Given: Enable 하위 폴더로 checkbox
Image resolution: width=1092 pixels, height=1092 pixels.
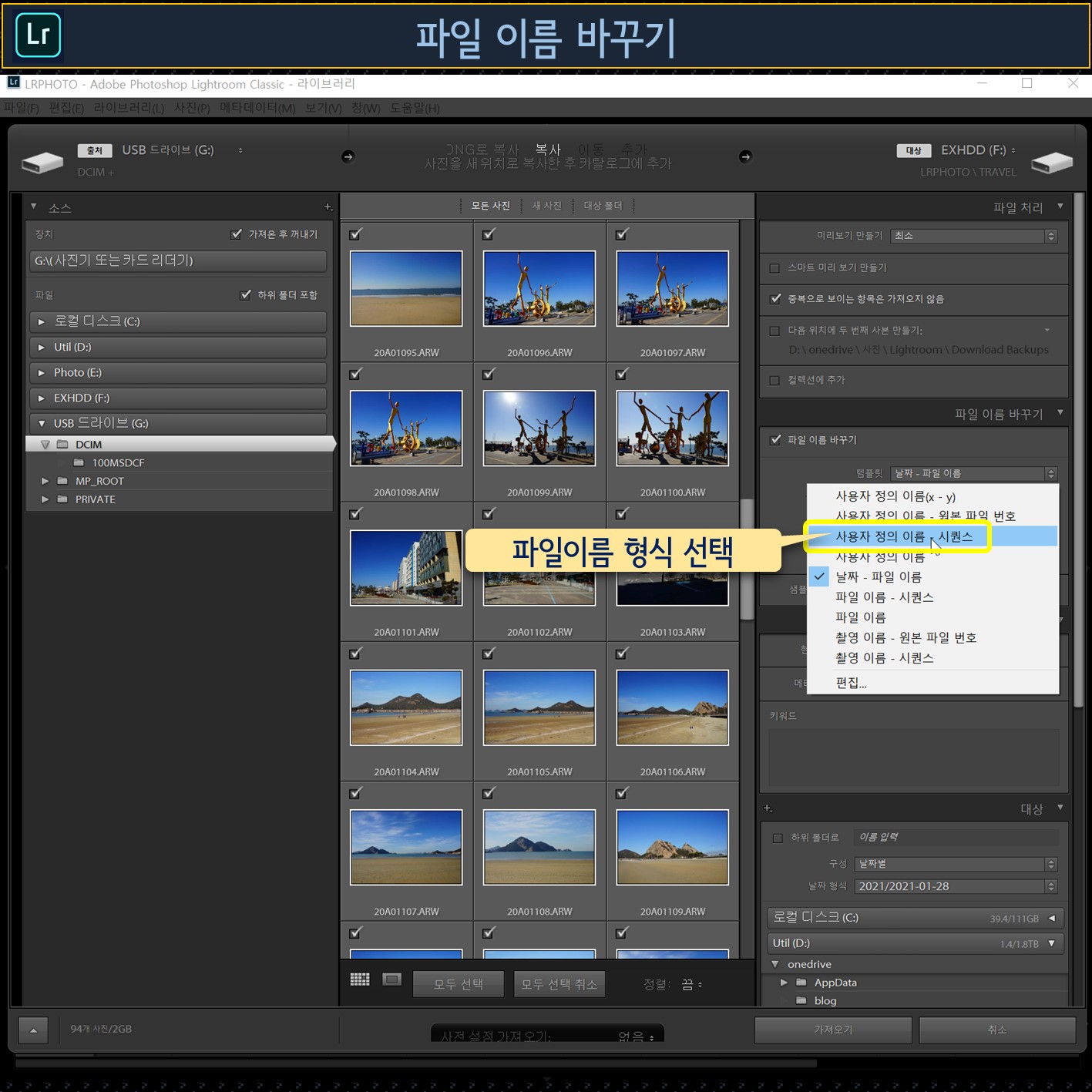Looking at the screenshot, I should click(x=778, y=838).
